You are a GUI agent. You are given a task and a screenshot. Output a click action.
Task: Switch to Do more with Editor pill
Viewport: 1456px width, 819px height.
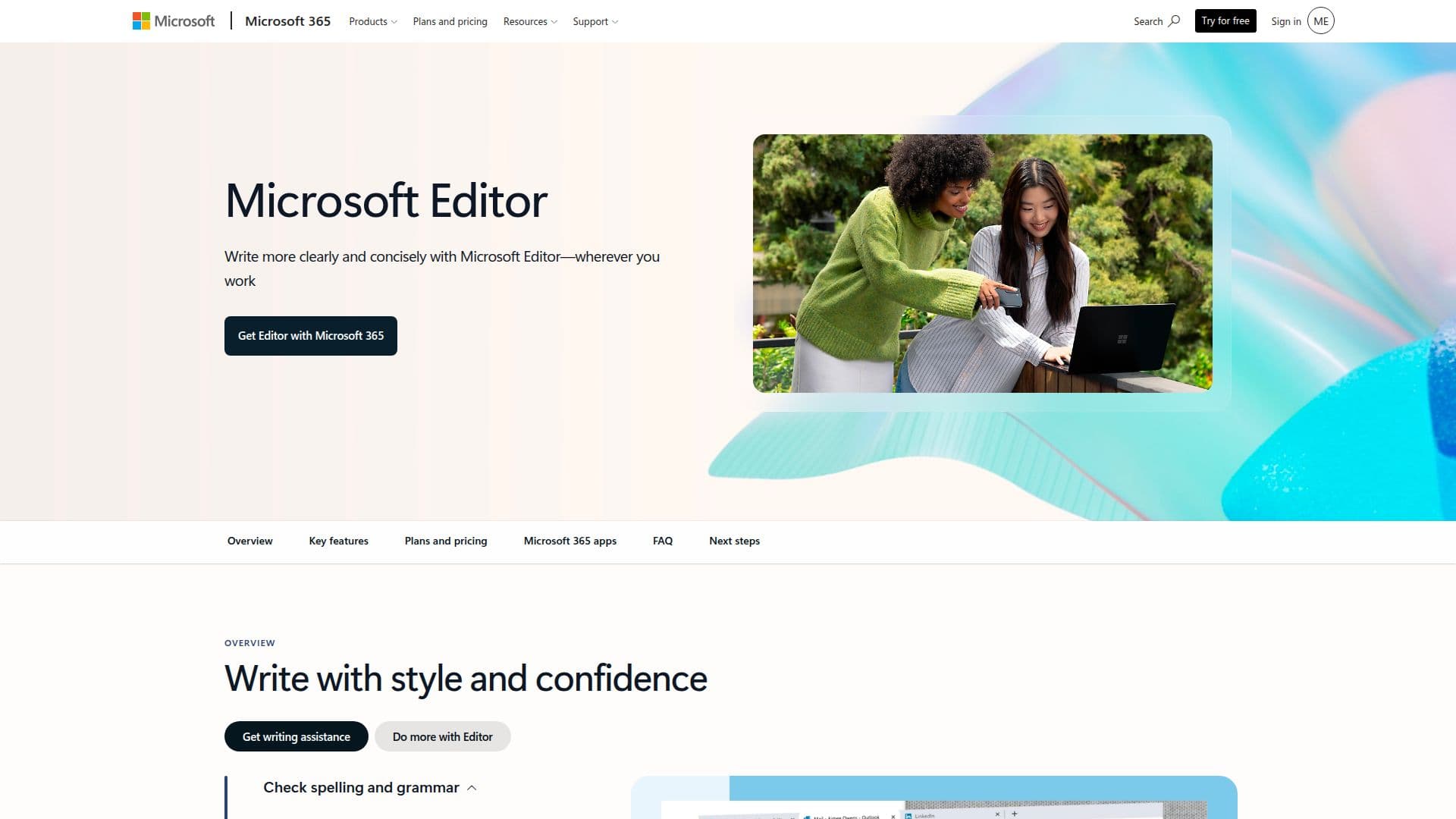pyautogui.click(x=443, y=736)
